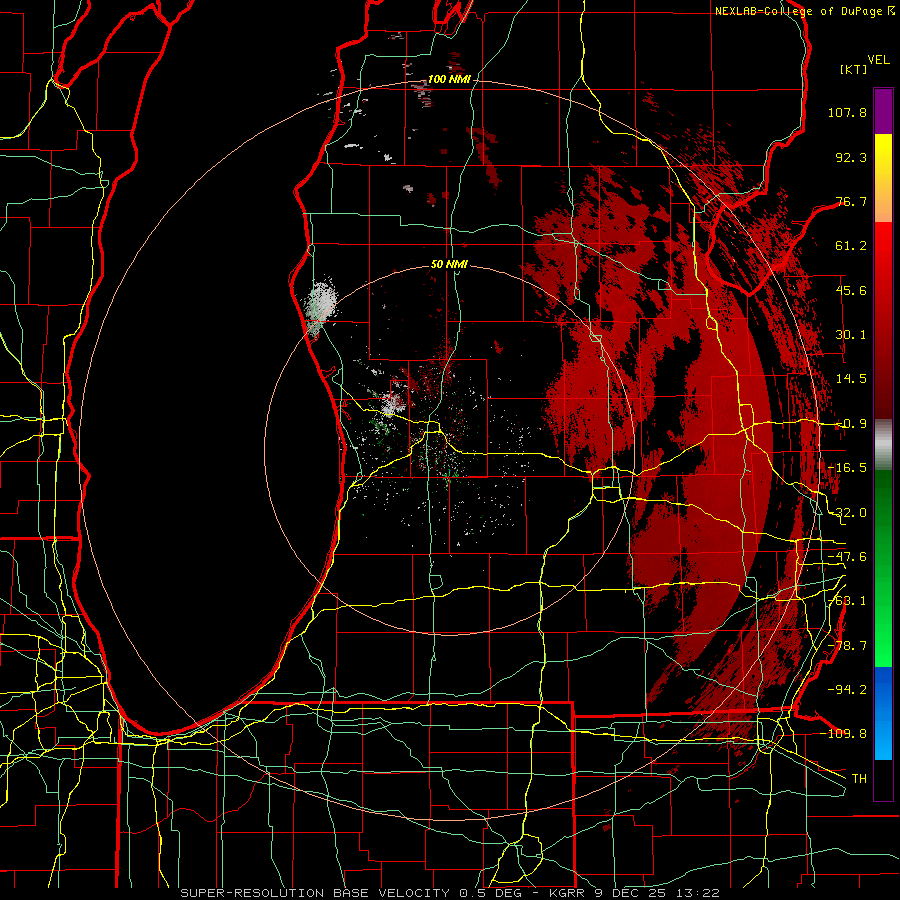Click the gray-white near-zero color bar segment
Image resolution: width=900 pixels, height=900 pixels.
[883, 444]
